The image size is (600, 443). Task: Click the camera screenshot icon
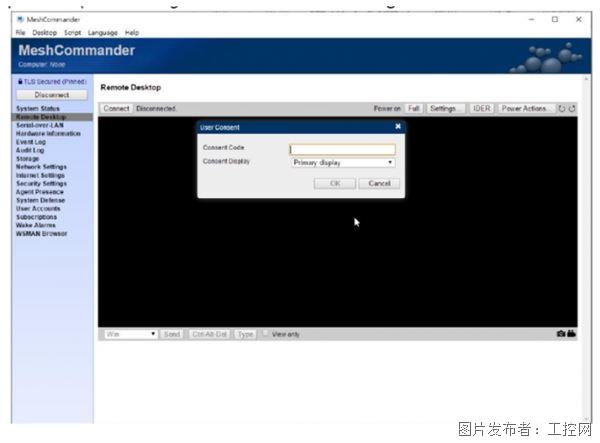pyautogui.click(x=561, y=334)
